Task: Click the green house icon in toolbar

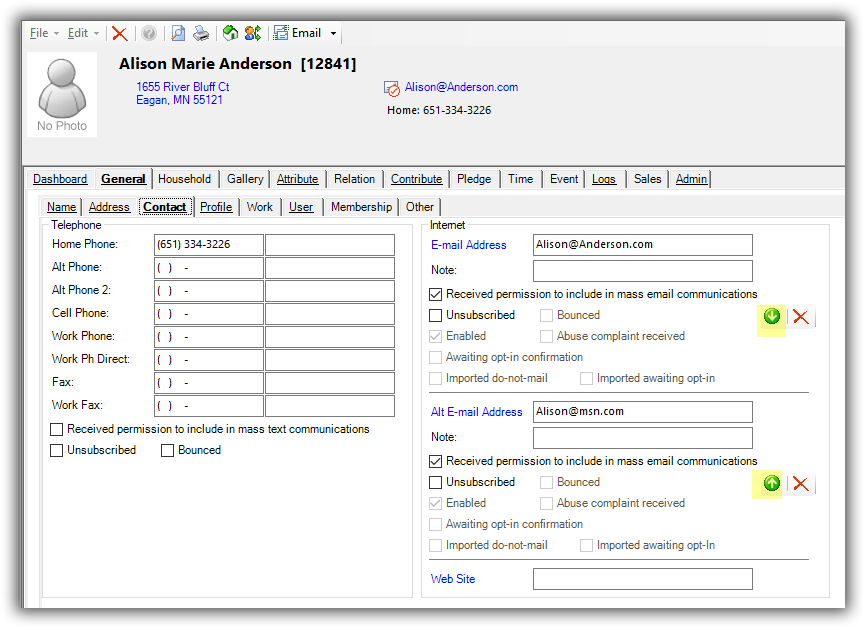Action: click(x=231, y=33)
